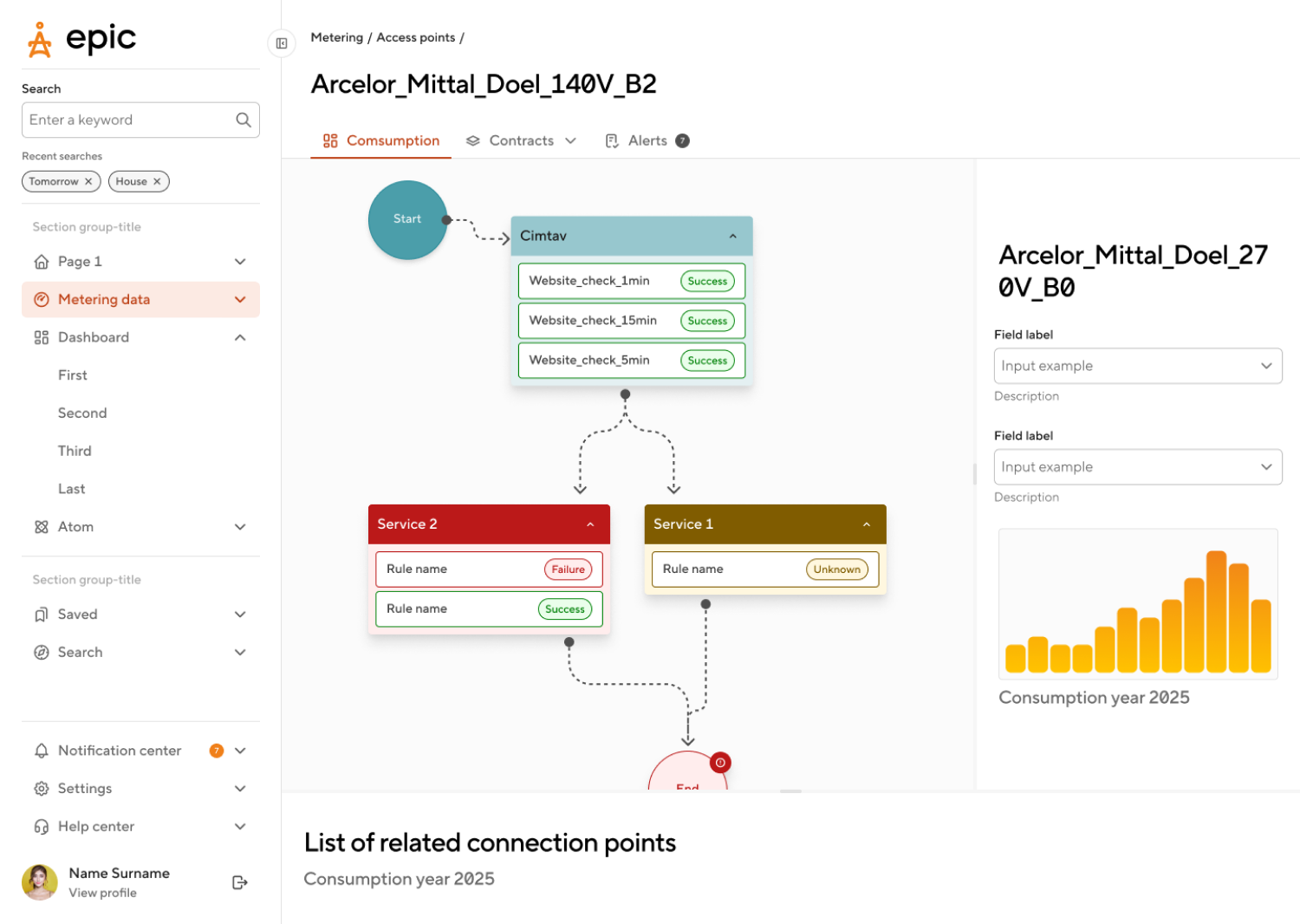Click the View profile link

103,893
